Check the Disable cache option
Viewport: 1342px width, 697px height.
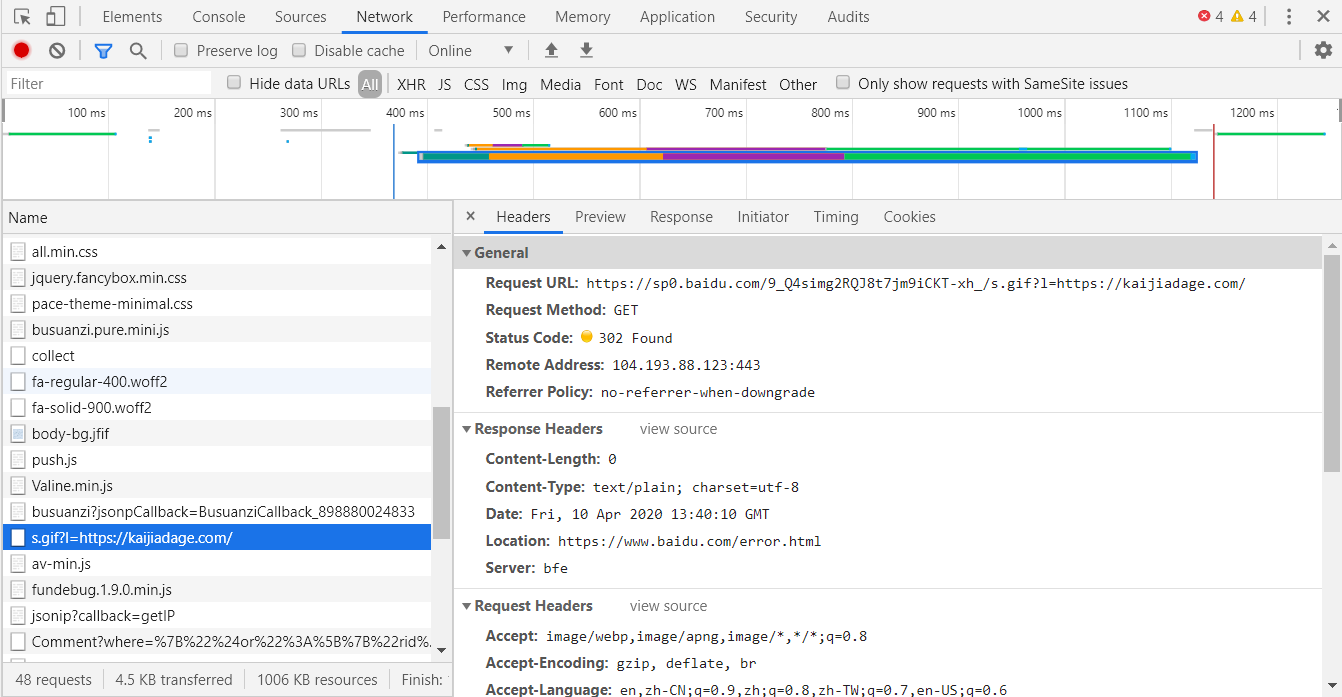[299, 50]
